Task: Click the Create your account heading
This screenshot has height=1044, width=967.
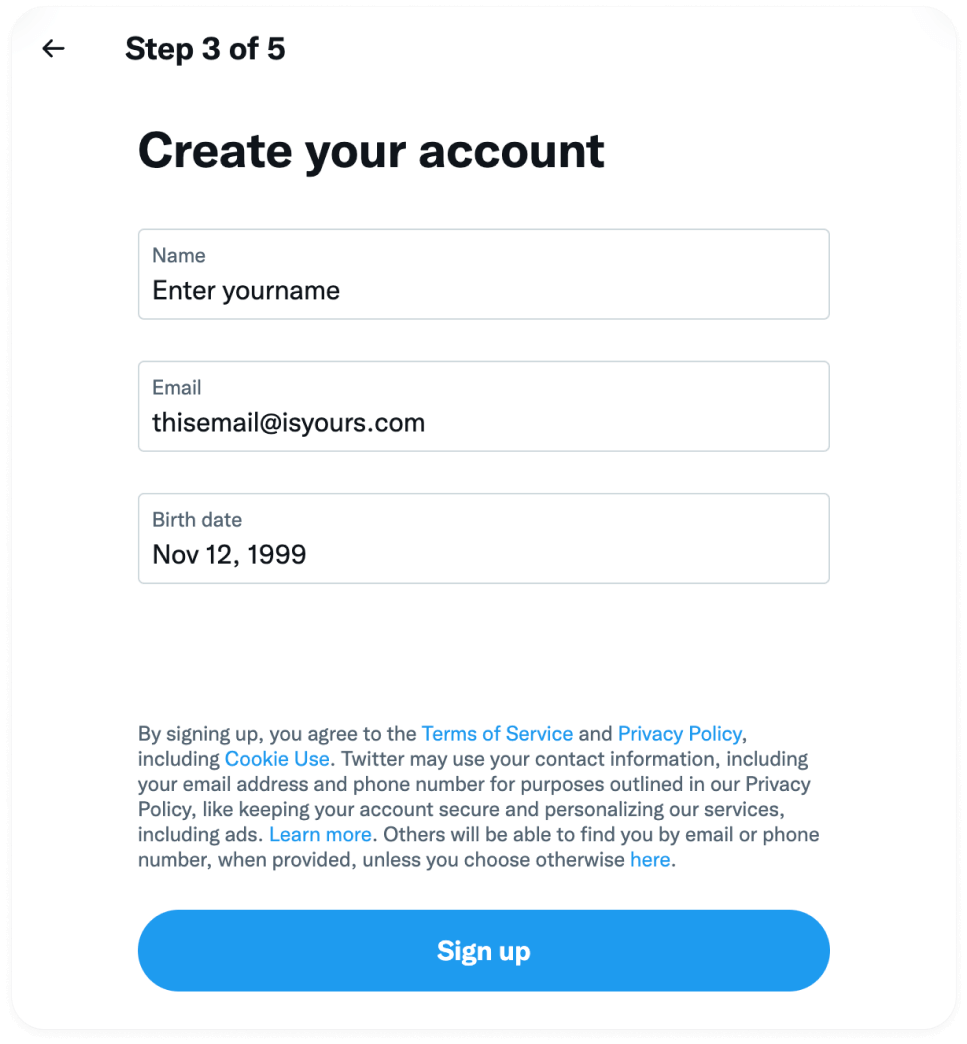Action: [x=371, y=150]
